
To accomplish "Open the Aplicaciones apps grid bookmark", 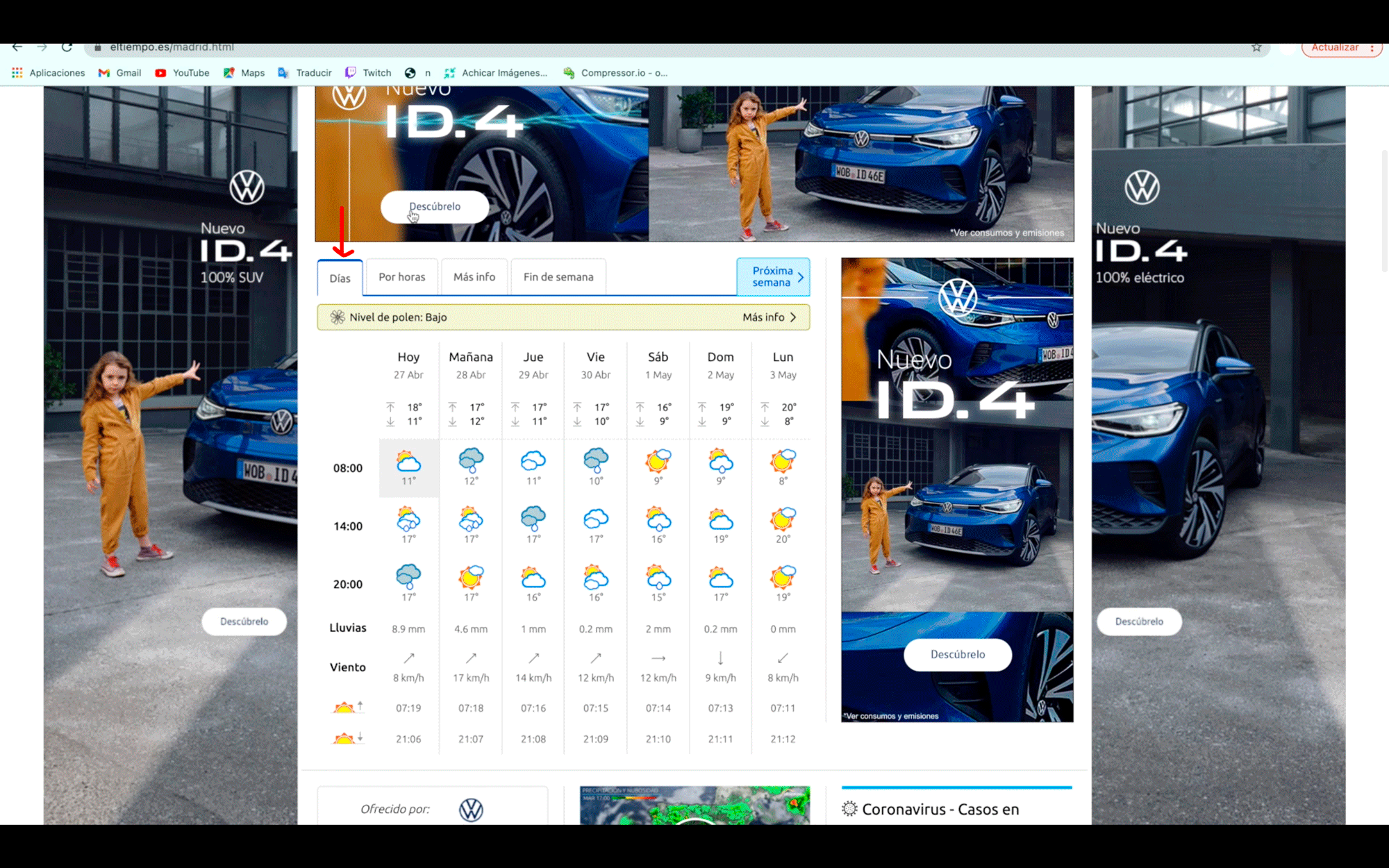I will click(48, 73).
